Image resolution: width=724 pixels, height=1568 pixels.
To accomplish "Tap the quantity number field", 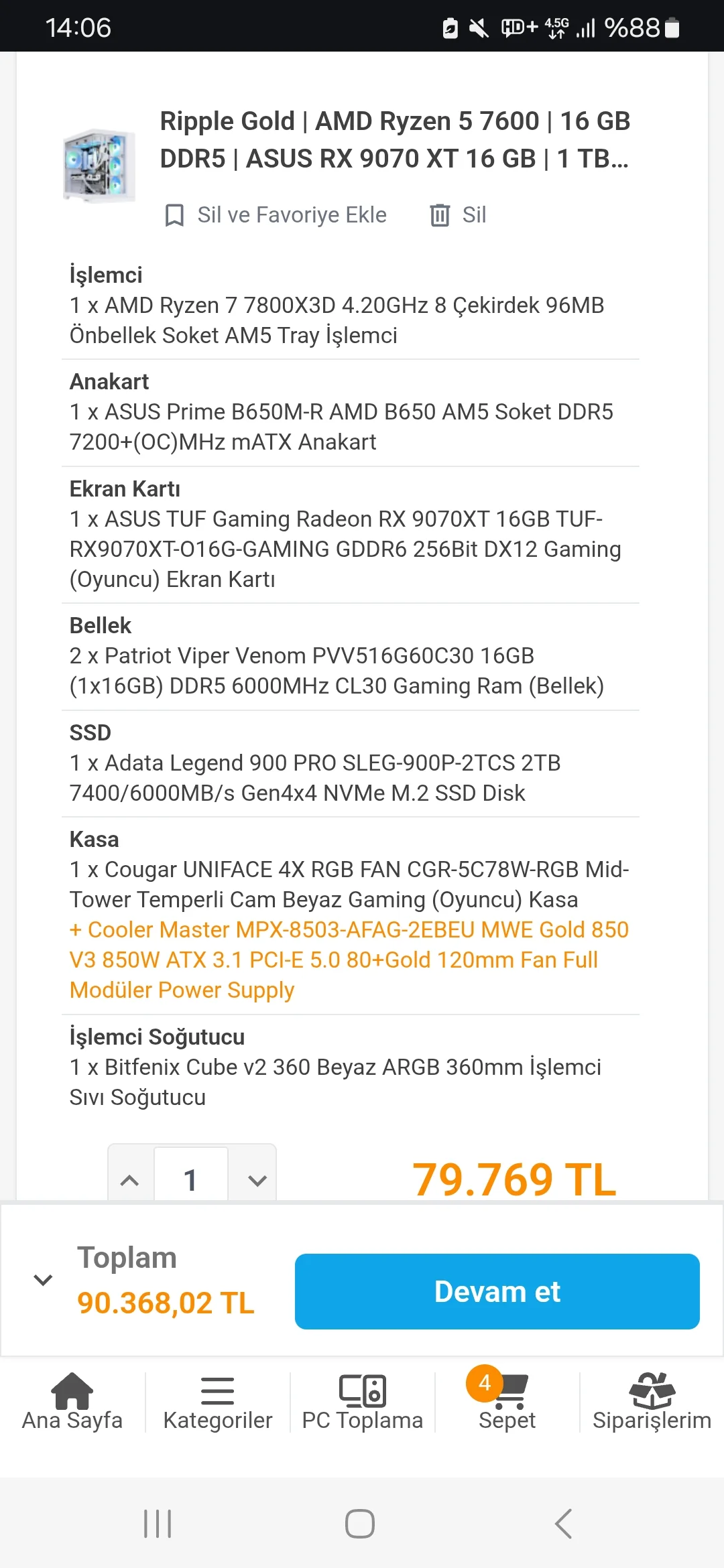I will point(191,1180).
